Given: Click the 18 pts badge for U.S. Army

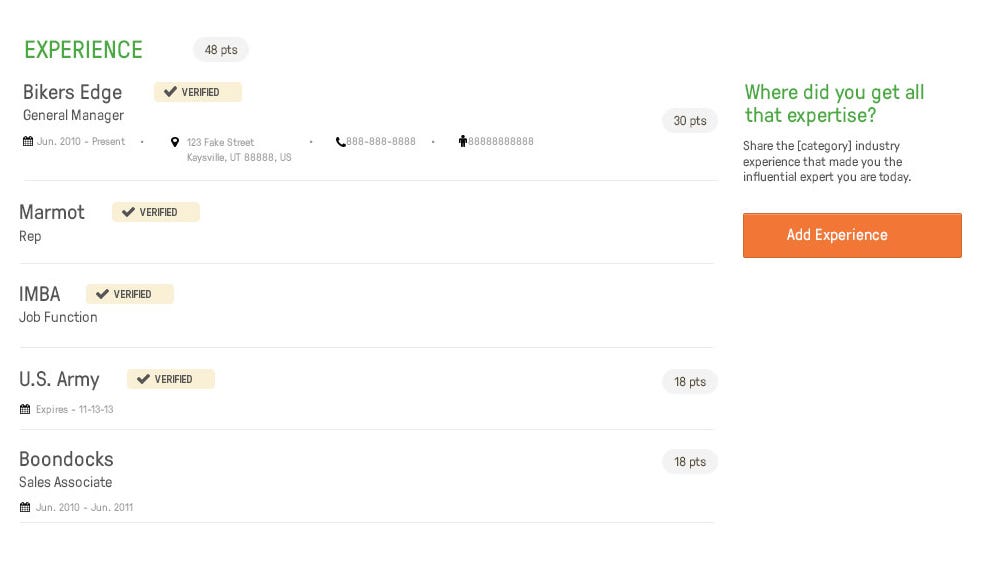Looking at the screenshot, I should (x=690, y=382).
